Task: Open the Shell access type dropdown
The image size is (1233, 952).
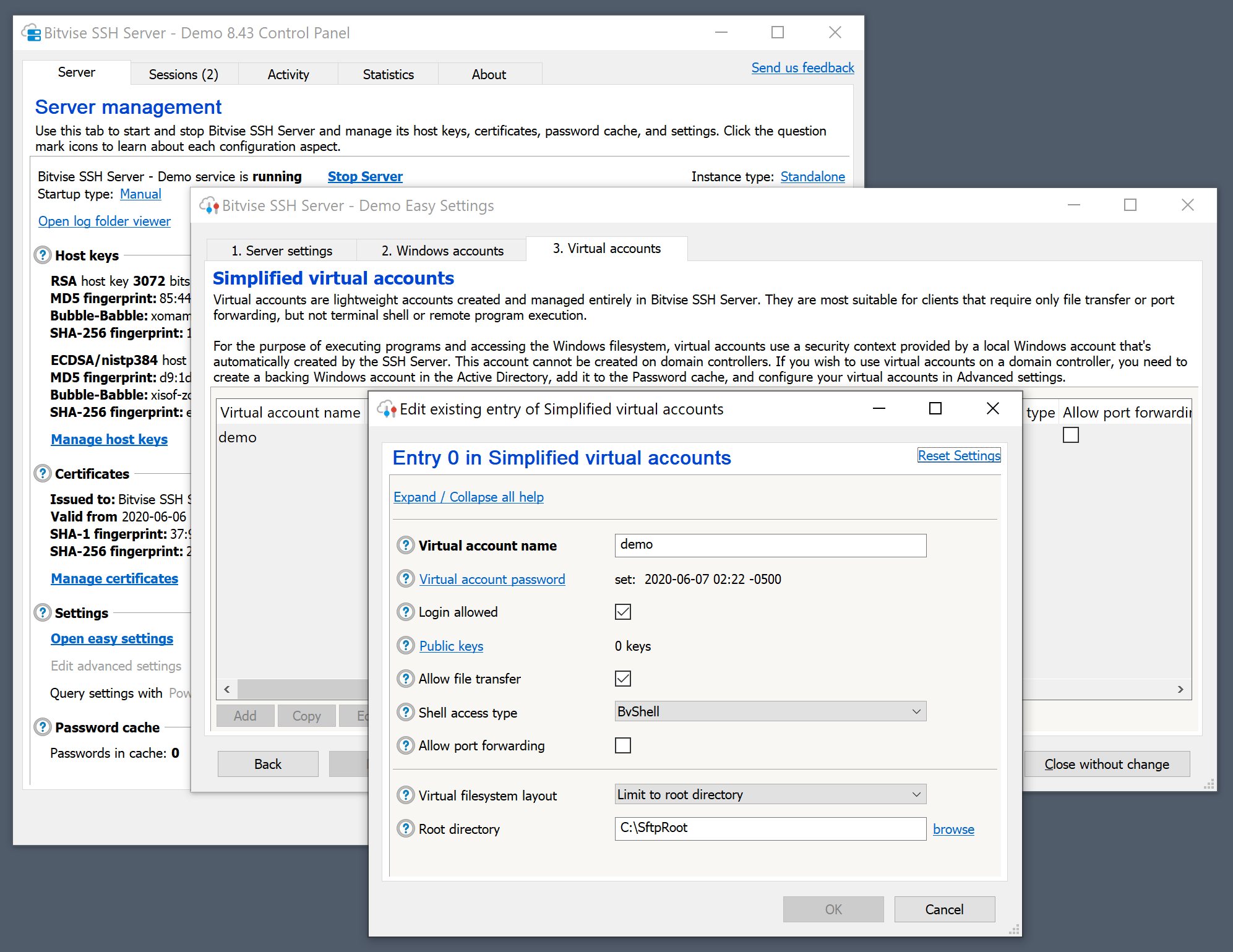Action: click(x=770, y=711)
